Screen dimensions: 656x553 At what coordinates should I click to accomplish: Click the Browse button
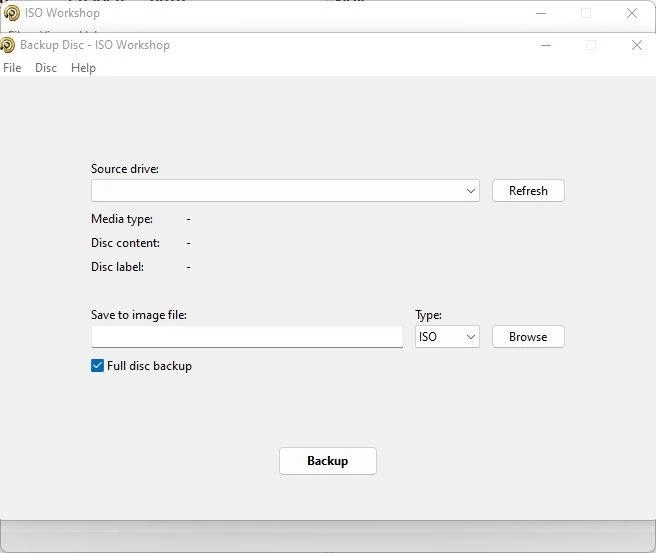pos(528,337)
